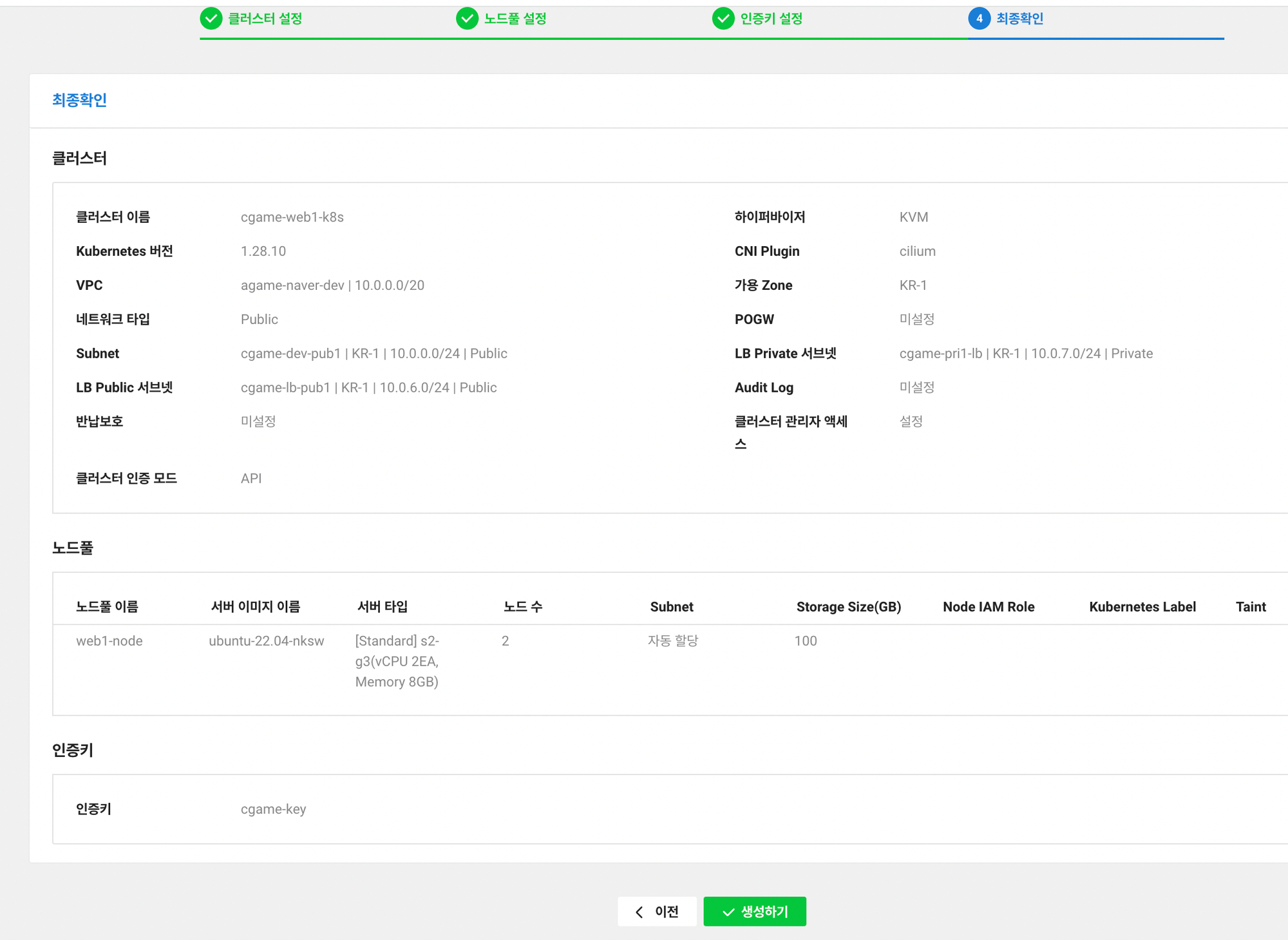Image resolution: width=1288 pixels, height=940 pixels.
Task: Click the web1-node nodepool row name
Action: (109, 641)
